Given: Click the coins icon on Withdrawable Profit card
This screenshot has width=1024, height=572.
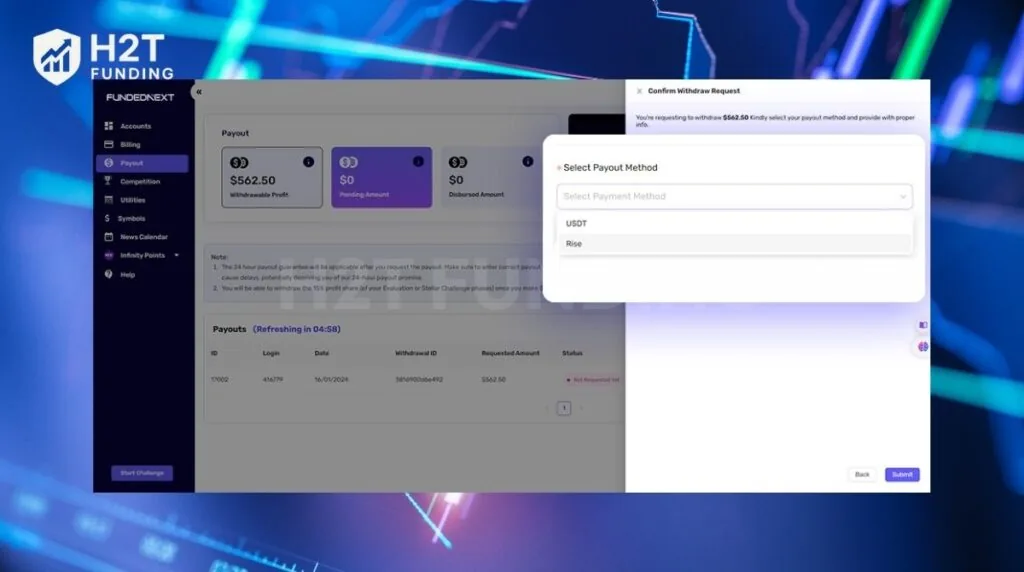Looking at the screenshot, I should click(239, 163).
